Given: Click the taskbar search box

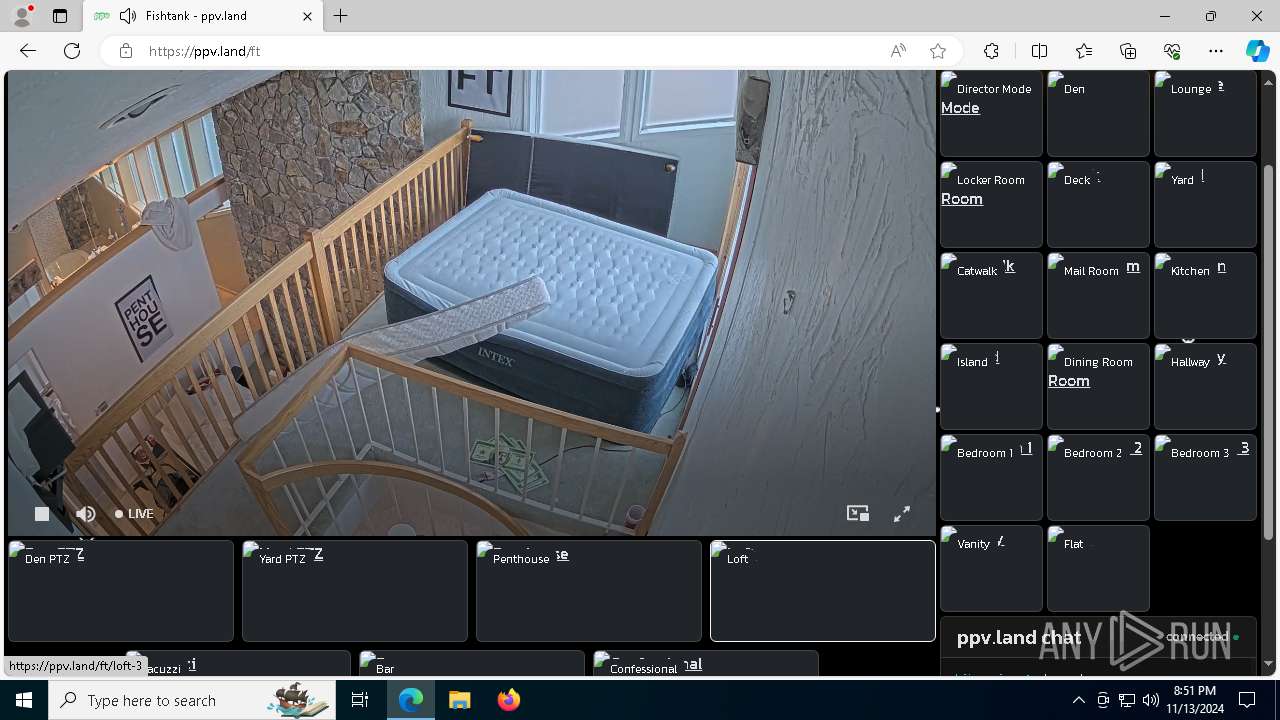Looking at the screenshot, I should click(x=192, y=700).
